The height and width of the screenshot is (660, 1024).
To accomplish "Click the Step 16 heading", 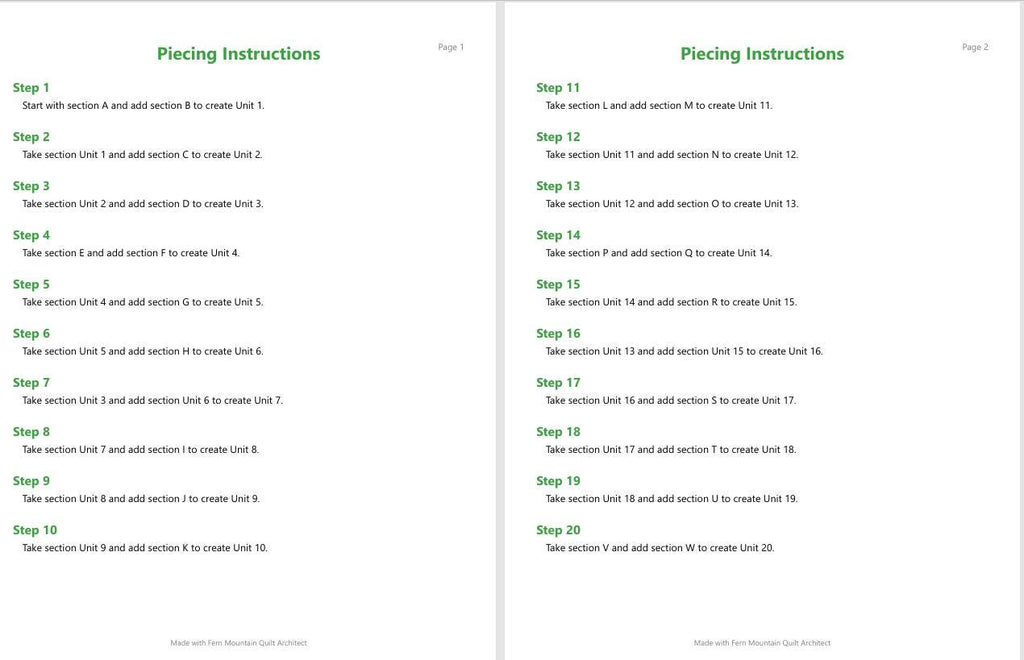I will click(x=558, y=334).
